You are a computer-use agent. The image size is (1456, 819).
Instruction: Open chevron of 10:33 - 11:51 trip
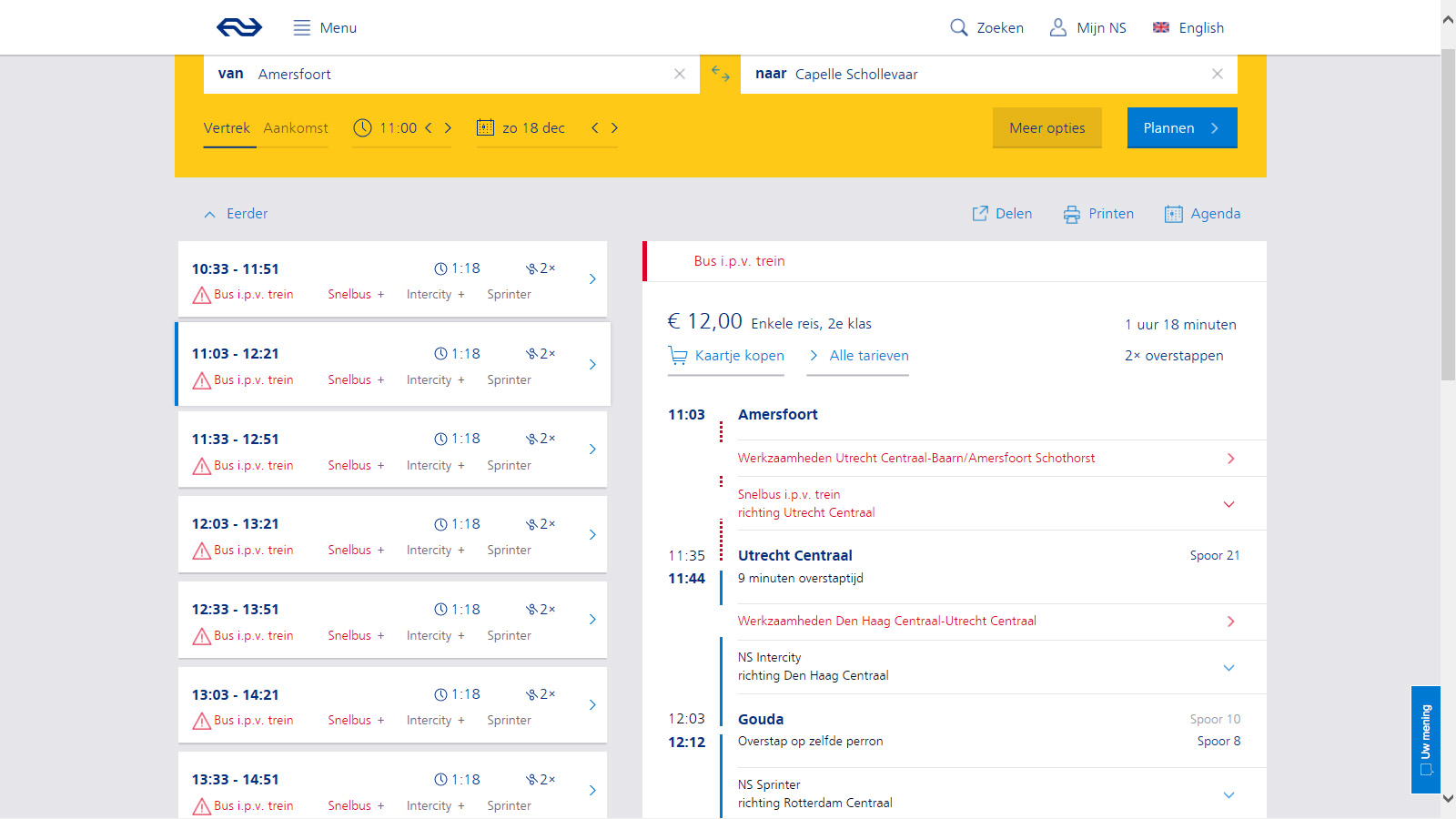point(592,279)
